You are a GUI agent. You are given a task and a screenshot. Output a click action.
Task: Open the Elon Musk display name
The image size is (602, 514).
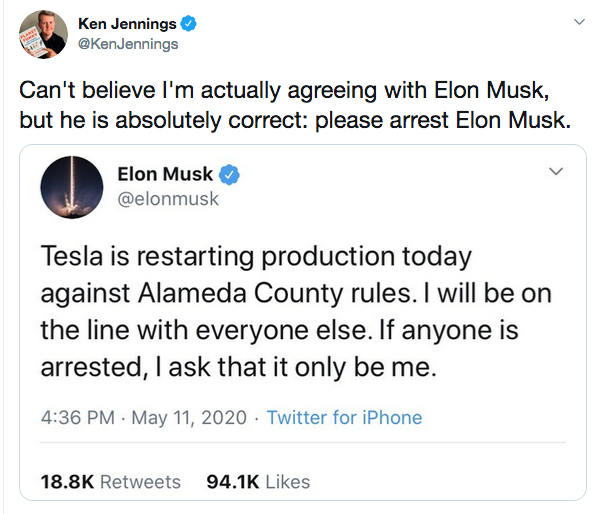click(165, 174)
